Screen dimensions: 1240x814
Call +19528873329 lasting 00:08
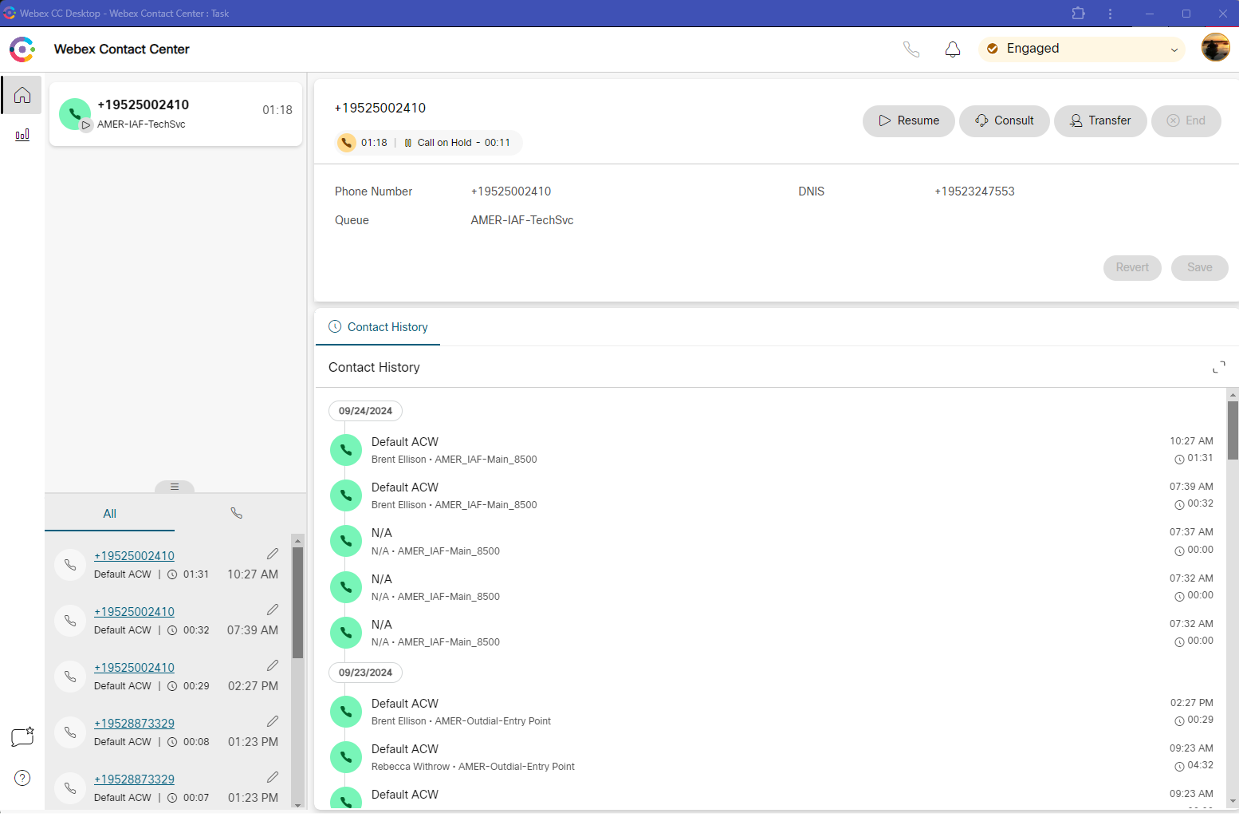click(134, 724)
